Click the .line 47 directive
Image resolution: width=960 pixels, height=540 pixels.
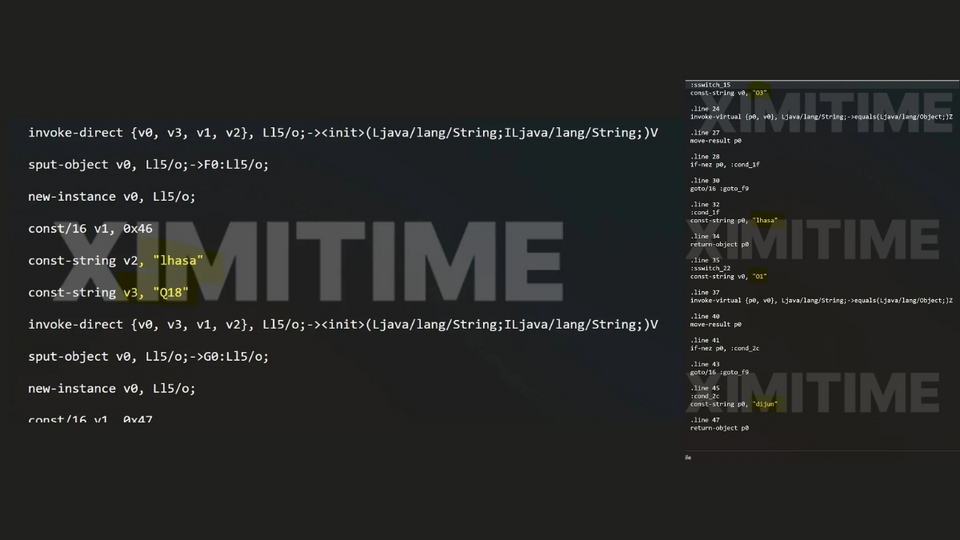(705, 420)
